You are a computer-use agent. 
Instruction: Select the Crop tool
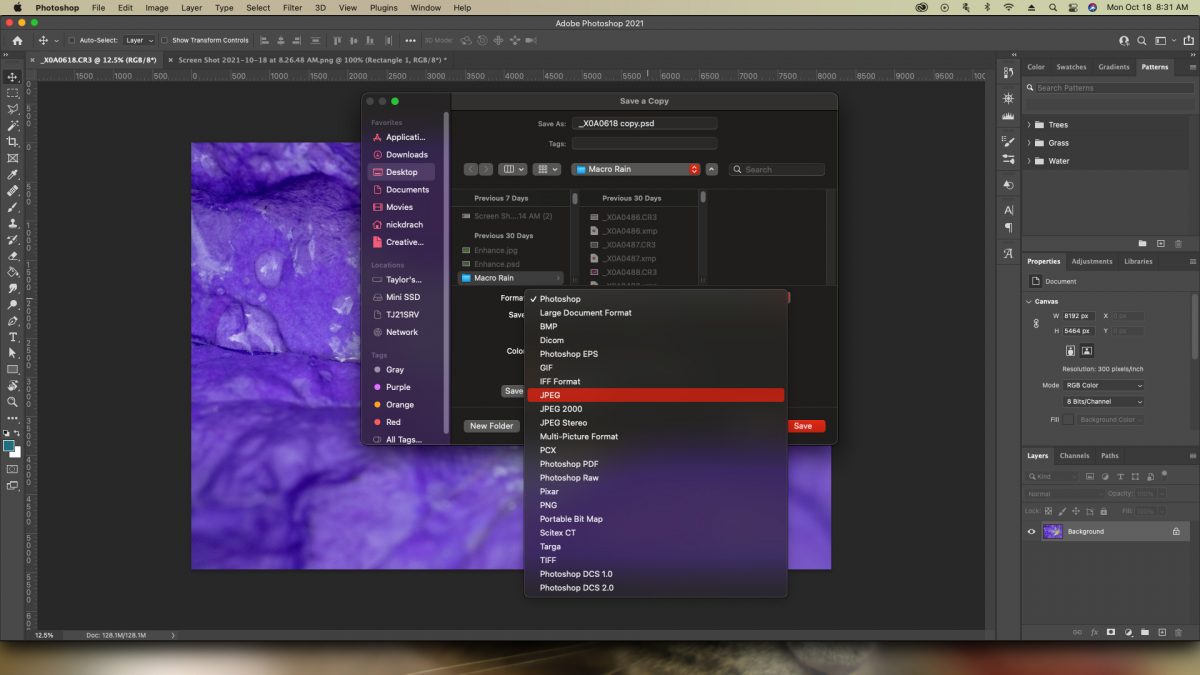tap(13, 142)
